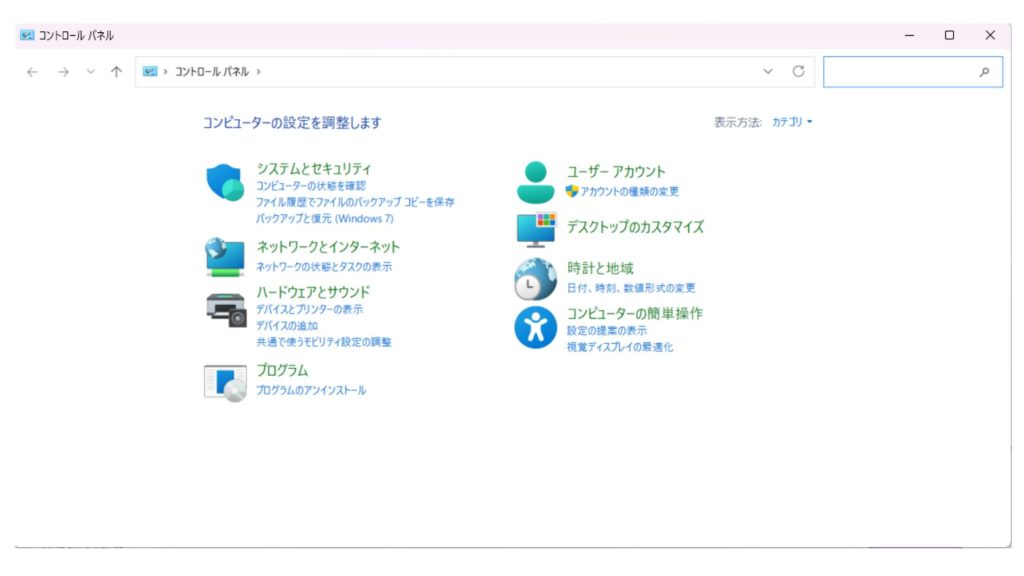Open 共通で使うモビリティ設定の調整 link
1024x576 pixels.
click(324, 342)
